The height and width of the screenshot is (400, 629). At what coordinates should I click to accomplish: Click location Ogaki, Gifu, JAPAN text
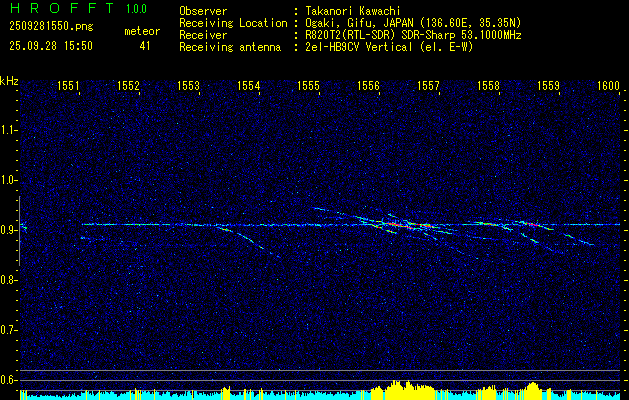pyautogui.click(x=413, y=23)
